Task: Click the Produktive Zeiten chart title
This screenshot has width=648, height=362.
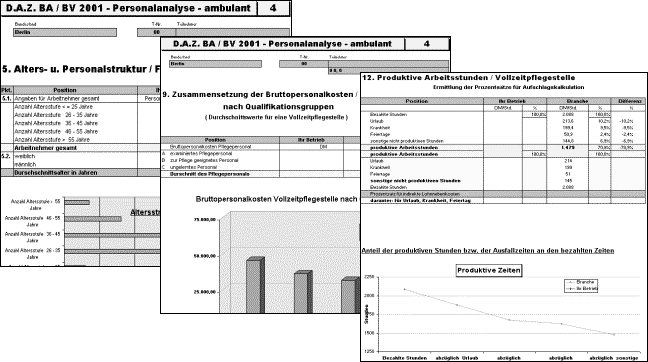Action: (x=488, y=271)
